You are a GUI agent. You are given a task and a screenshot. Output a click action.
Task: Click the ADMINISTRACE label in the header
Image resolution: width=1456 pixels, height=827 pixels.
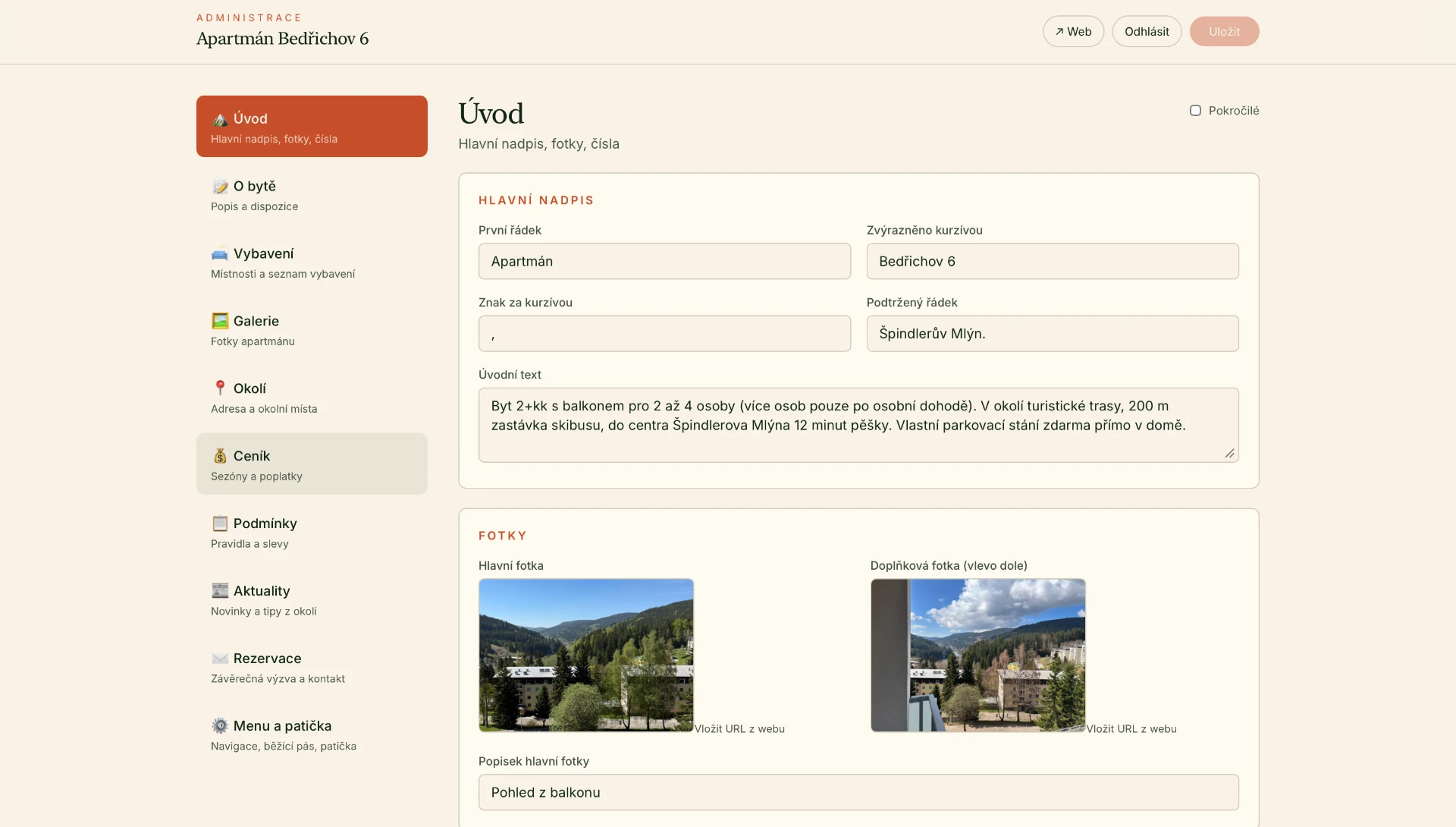[x=249, y=17]
